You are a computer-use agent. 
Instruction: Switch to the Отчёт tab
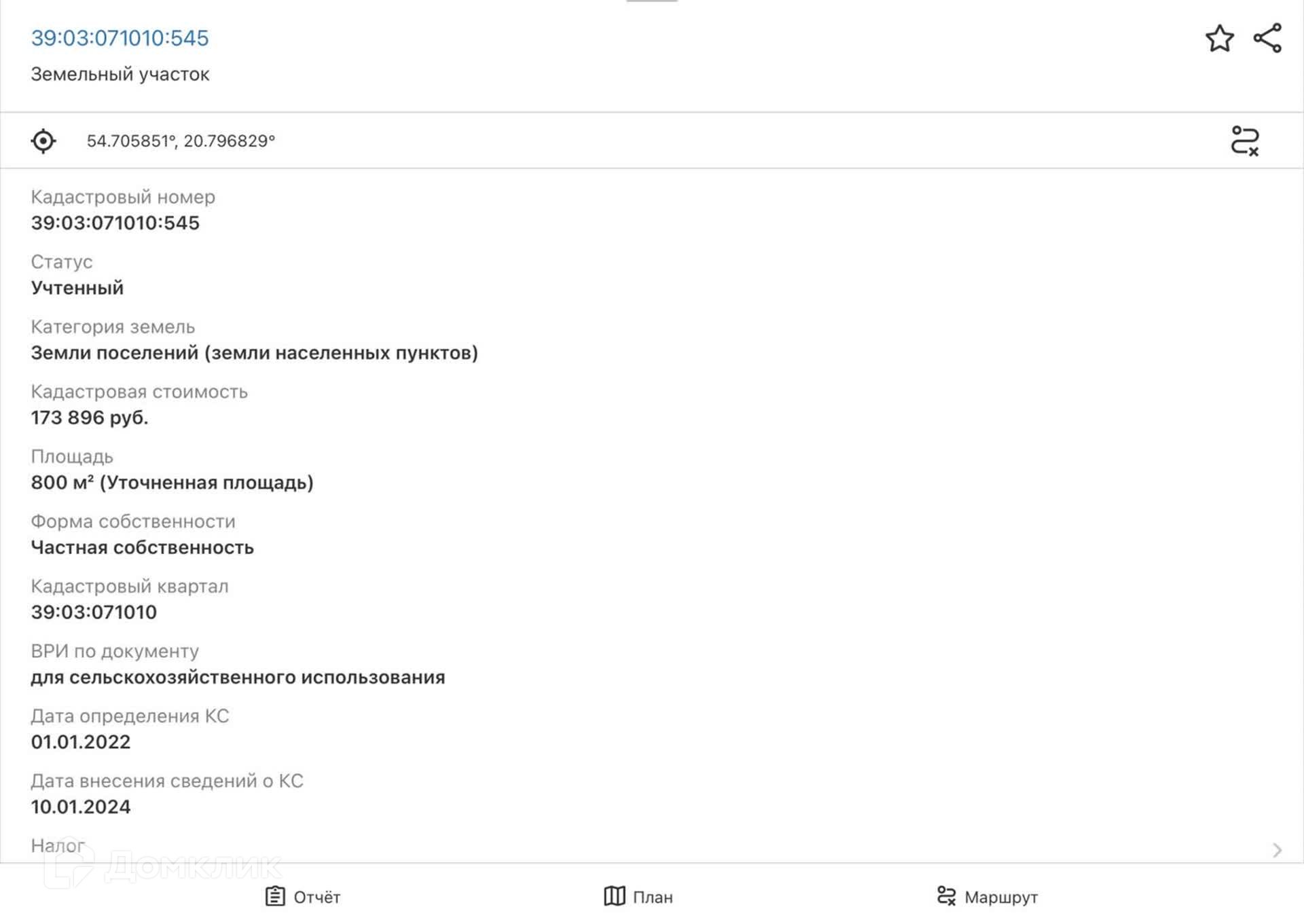point(316,898)
